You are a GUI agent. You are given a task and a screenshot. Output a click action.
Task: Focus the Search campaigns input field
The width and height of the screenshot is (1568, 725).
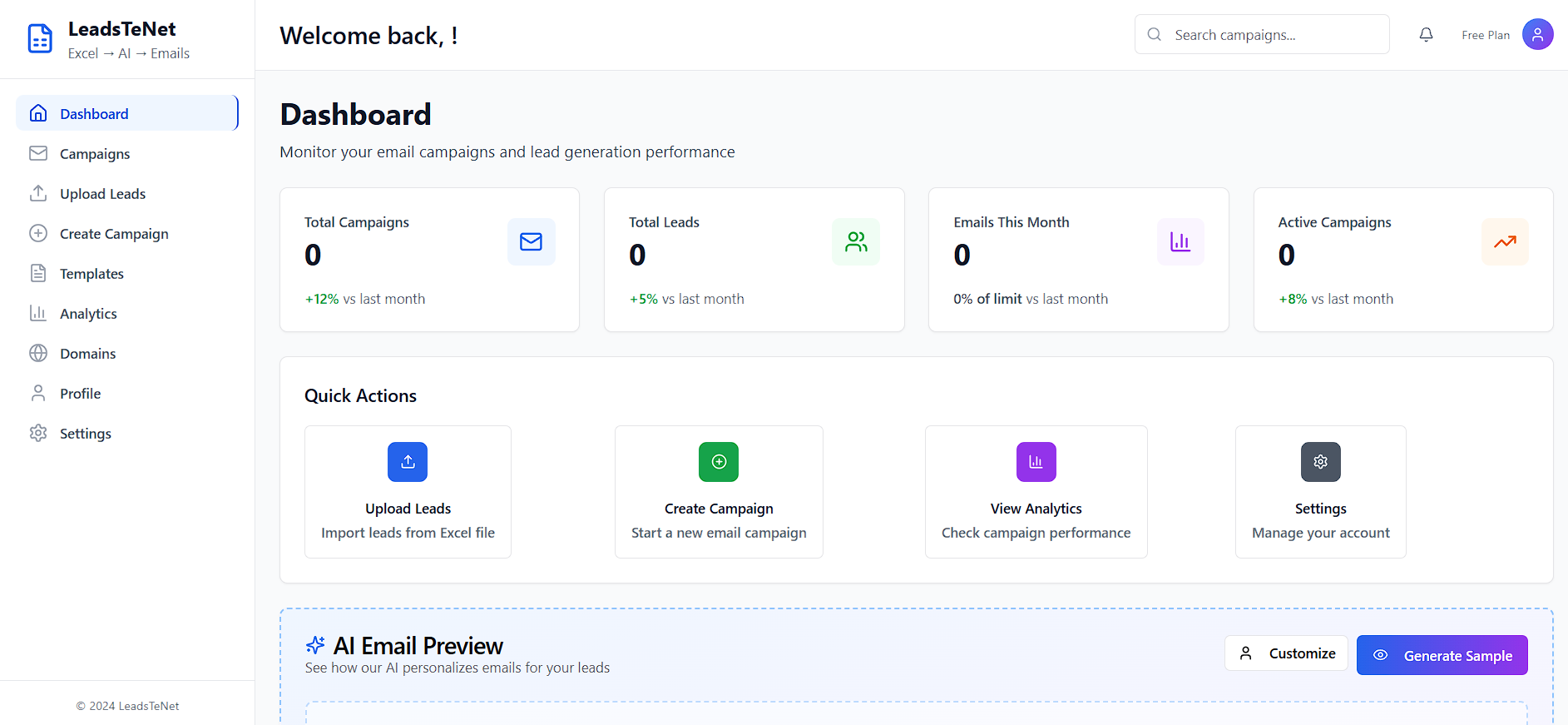point(1262,34)
